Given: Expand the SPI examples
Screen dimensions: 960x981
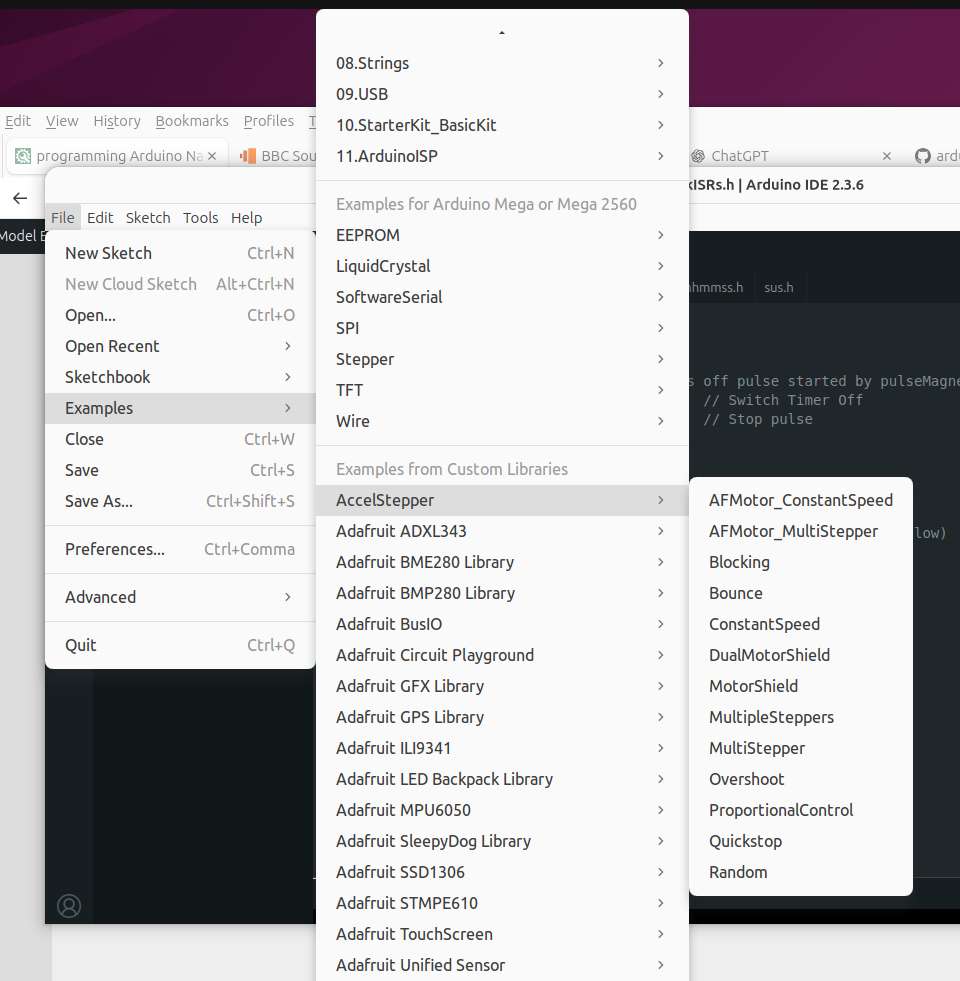Looking at the screenshot, I should (502, 328).
